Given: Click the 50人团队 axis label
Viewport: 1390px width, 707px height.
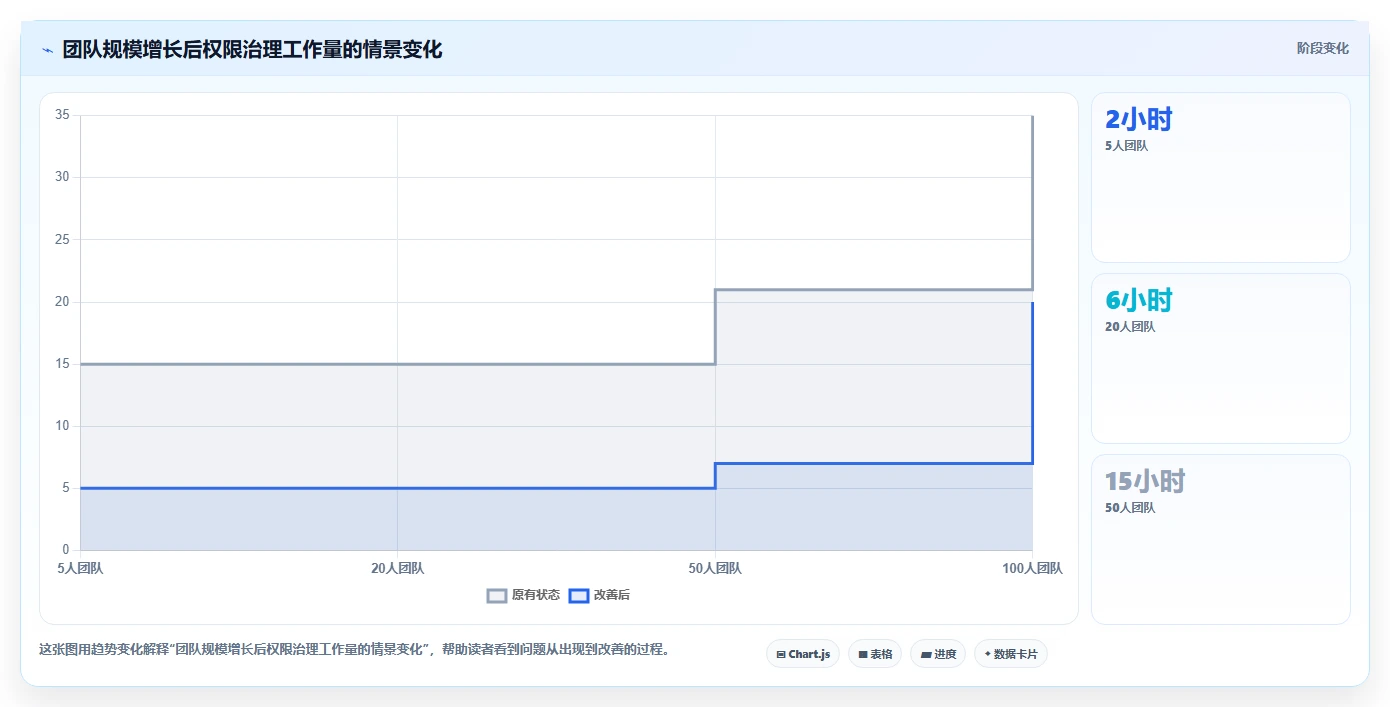Looking at the screenshot, I should (x=715, y=568).
